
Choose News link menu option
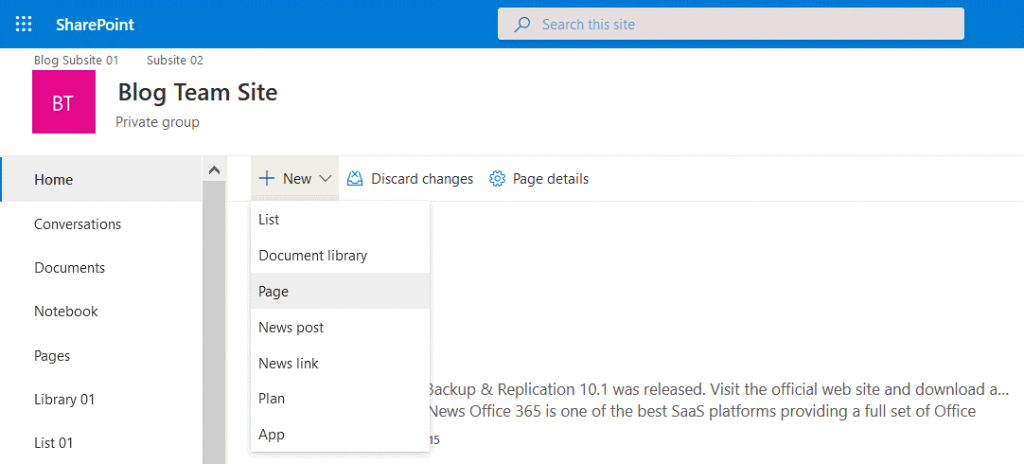pos(288,363)
